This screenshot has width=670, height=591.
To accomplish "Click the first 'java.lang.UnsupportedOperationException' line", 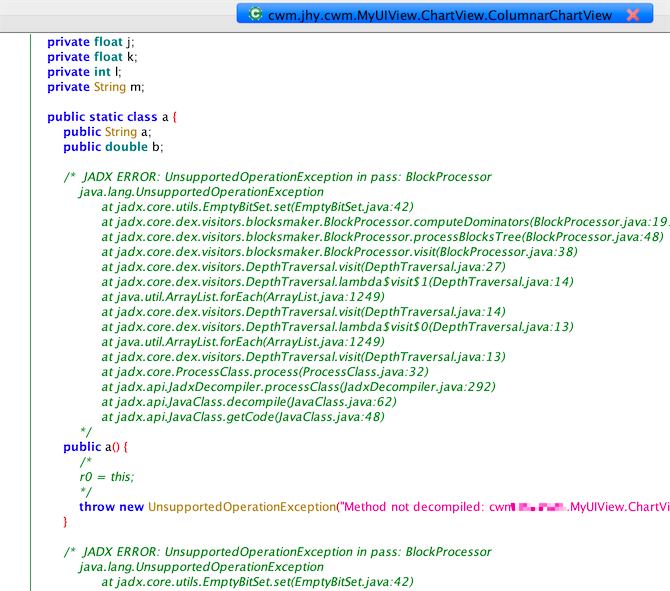I will pyautogui.click(x=201, y=192).
